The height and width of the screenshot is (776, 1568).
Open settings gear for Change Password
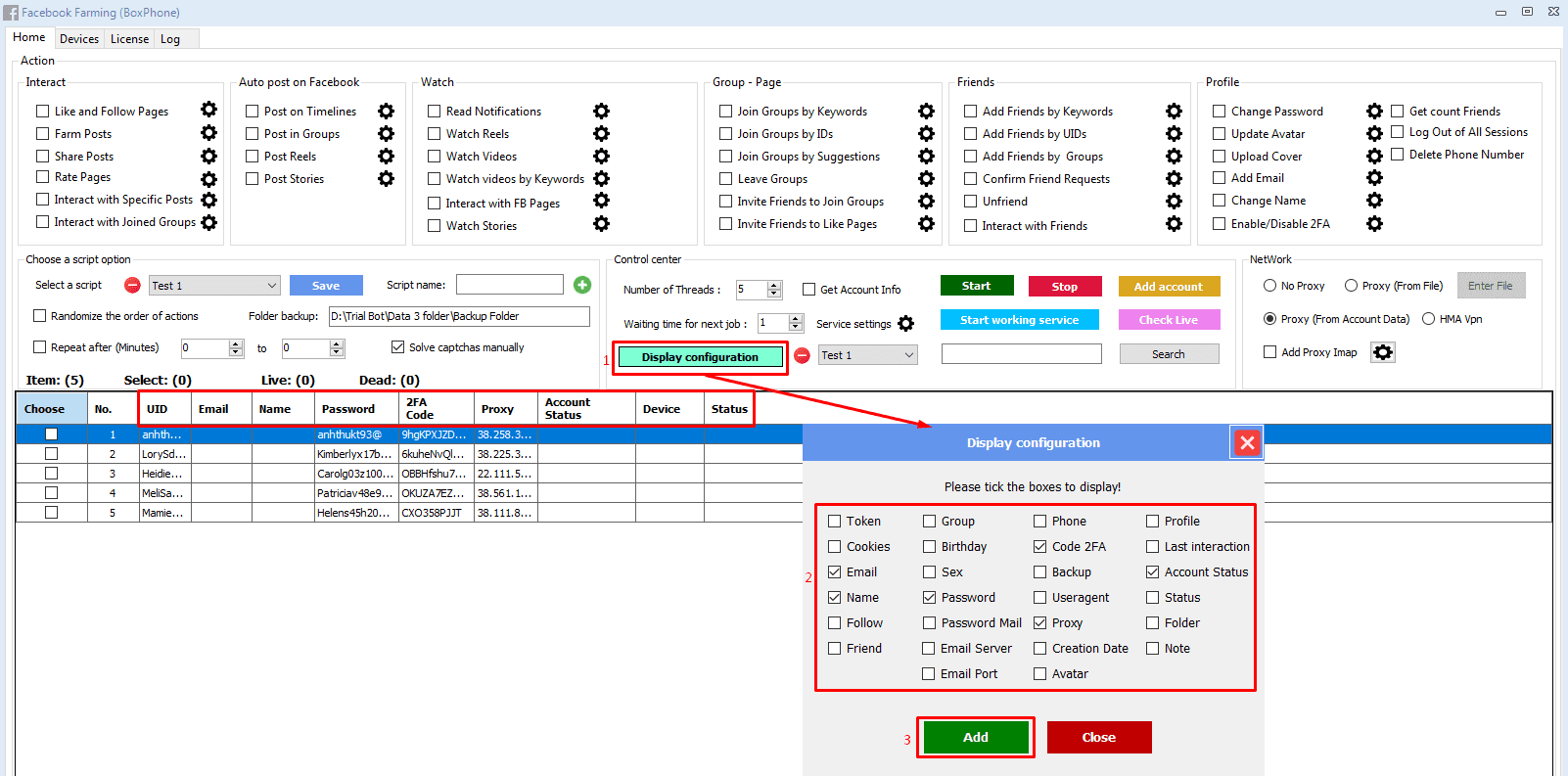(1375, 112)
